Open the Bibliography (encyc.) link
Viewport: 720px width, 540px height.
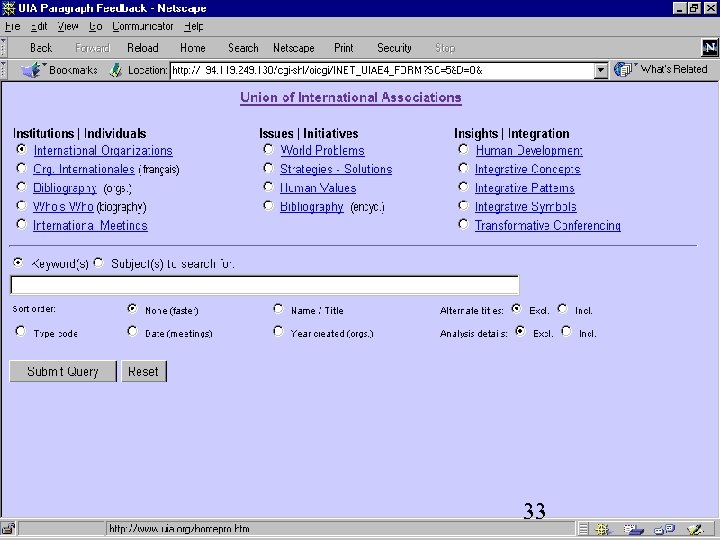pos(312,207)
